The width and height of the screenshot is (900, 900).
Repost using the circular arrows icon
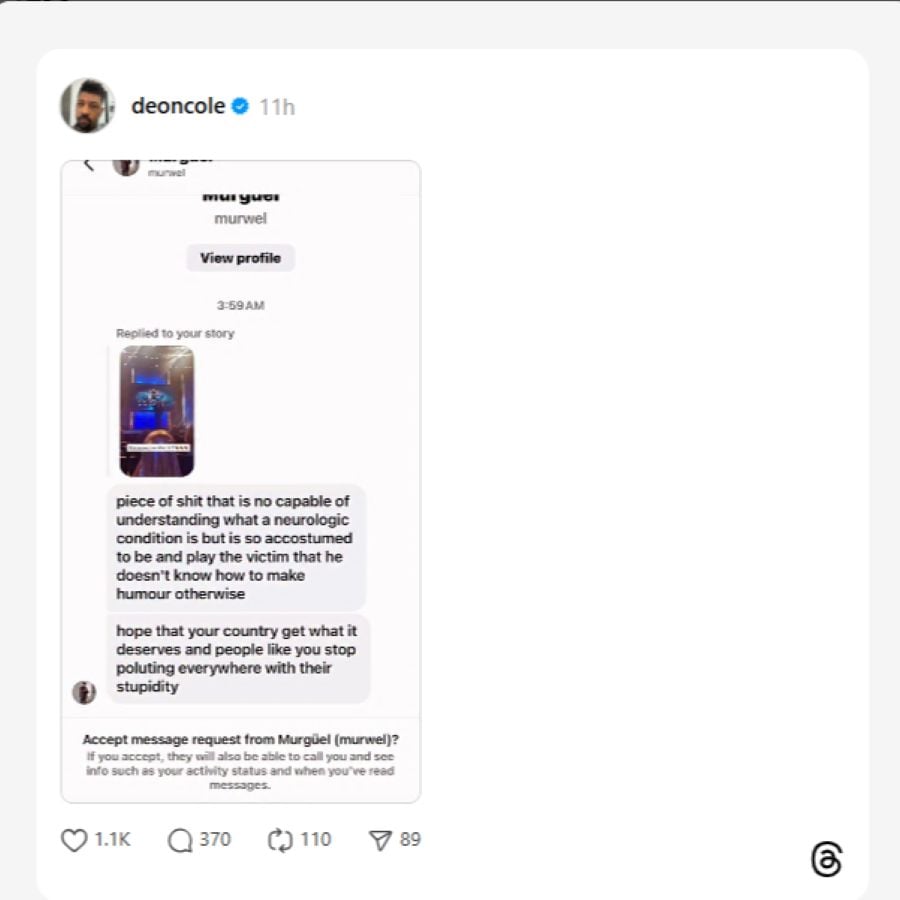click(x=281, y=840)
